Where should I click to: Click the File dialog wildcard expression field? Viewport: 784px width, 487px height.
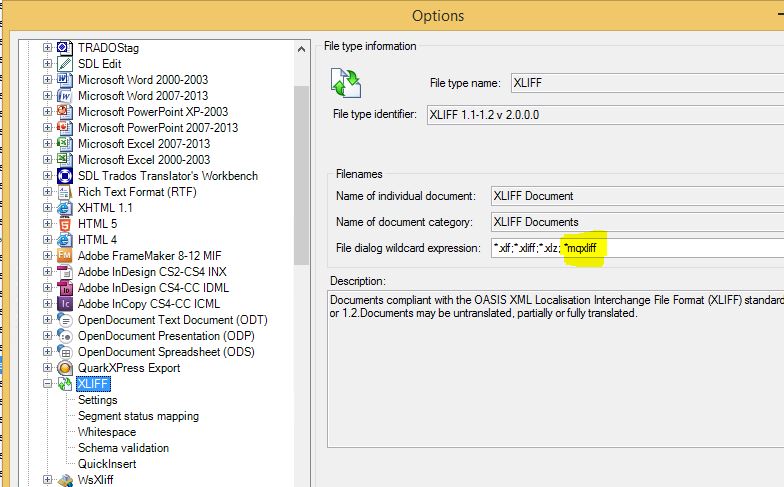637,248
